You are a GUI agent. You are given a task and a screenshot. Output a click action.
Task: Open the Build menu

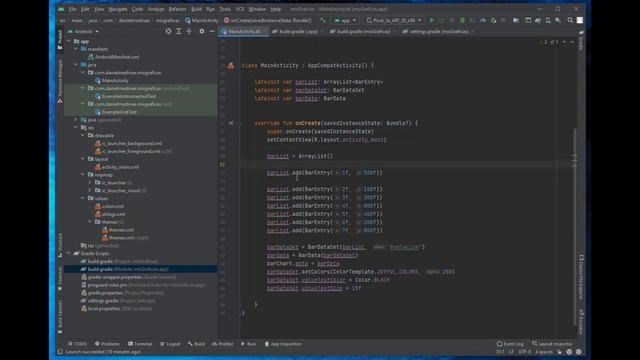pos(196,9)
